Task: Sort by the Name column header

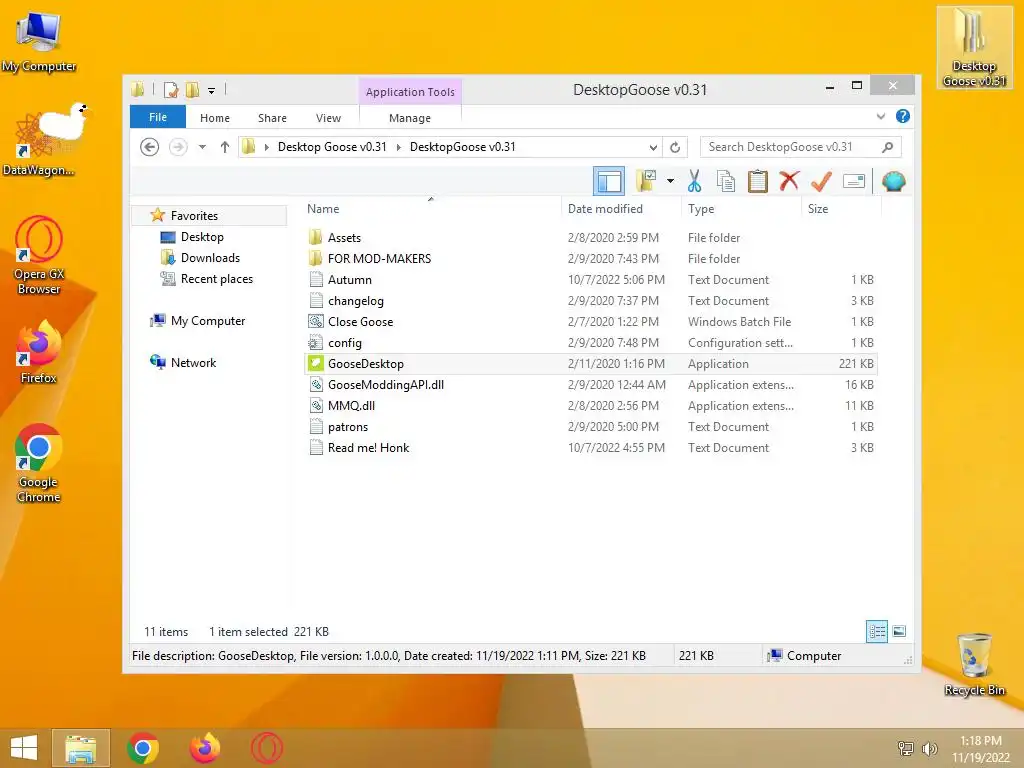Action: point(431,208)
